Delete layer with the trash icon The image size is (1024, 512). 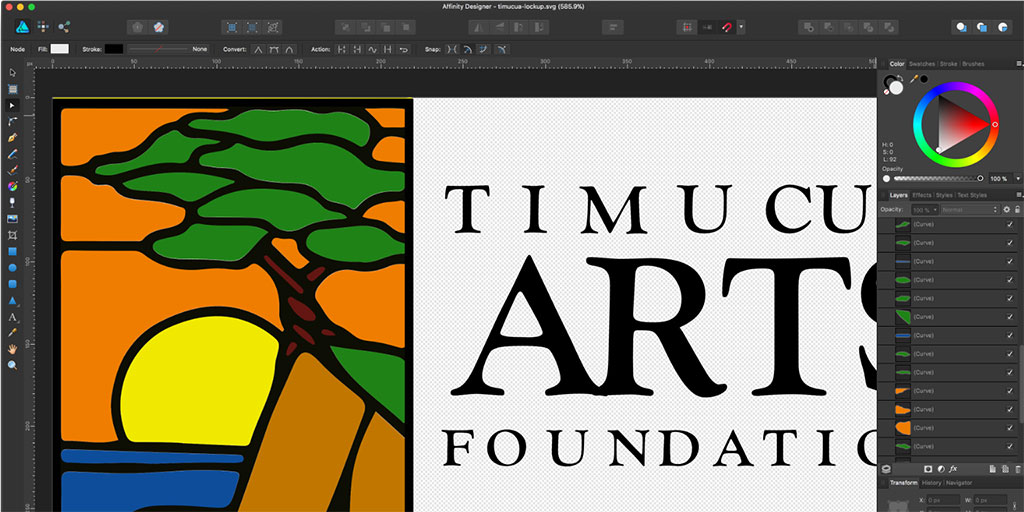[x=1017, y=469]
